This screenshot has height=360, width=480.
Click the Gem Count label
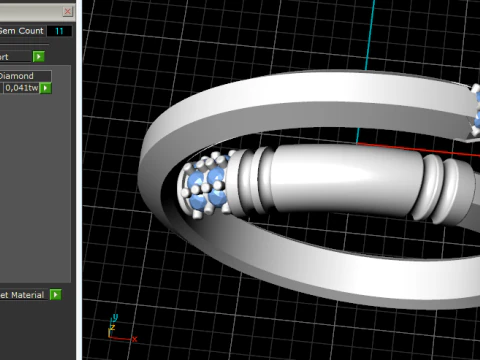pyautogui.click(x=22, y=31)
